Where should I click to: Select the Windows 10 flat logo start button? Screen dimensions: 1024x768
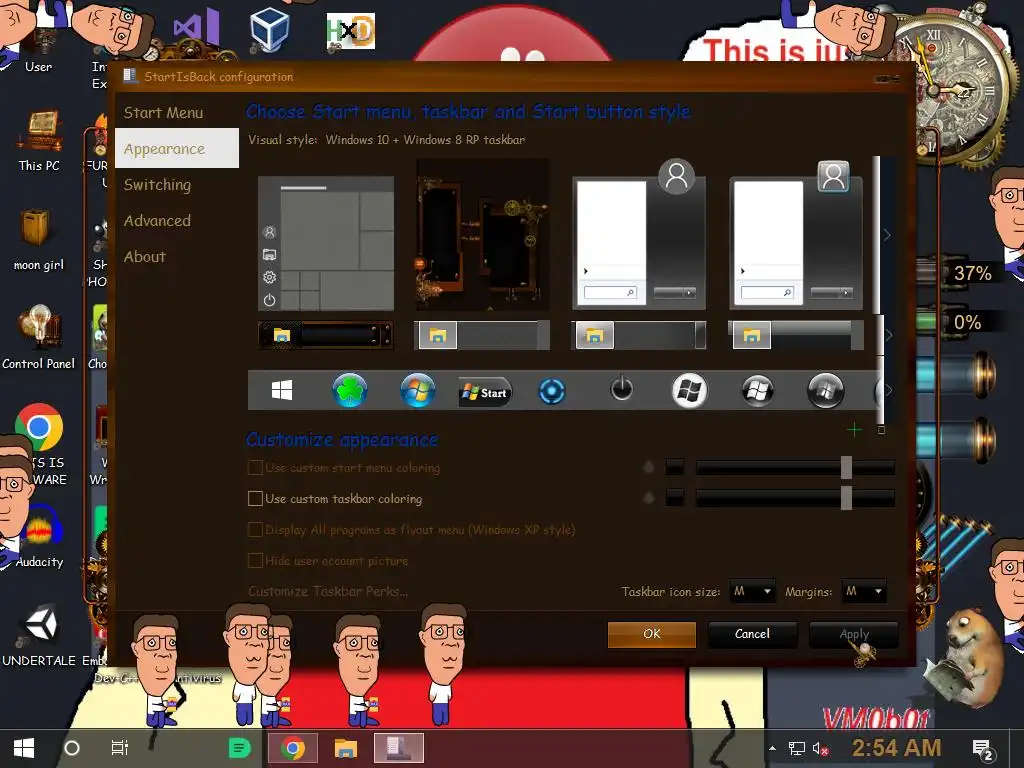(x=281, y=391)
